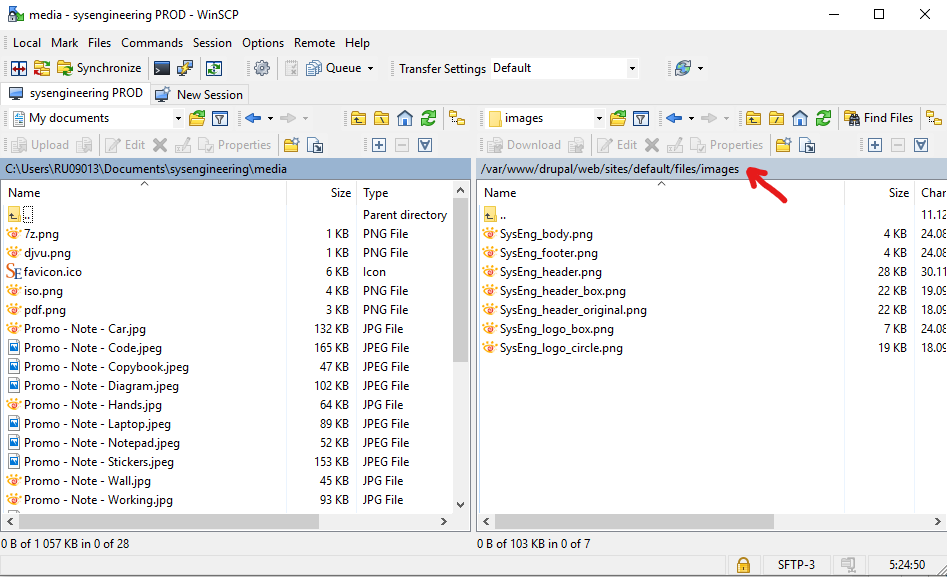Switch to sysengineering PROD session tab
Image resolution: width=947 pixels, height=577 pixels.
tap(75, 94)
